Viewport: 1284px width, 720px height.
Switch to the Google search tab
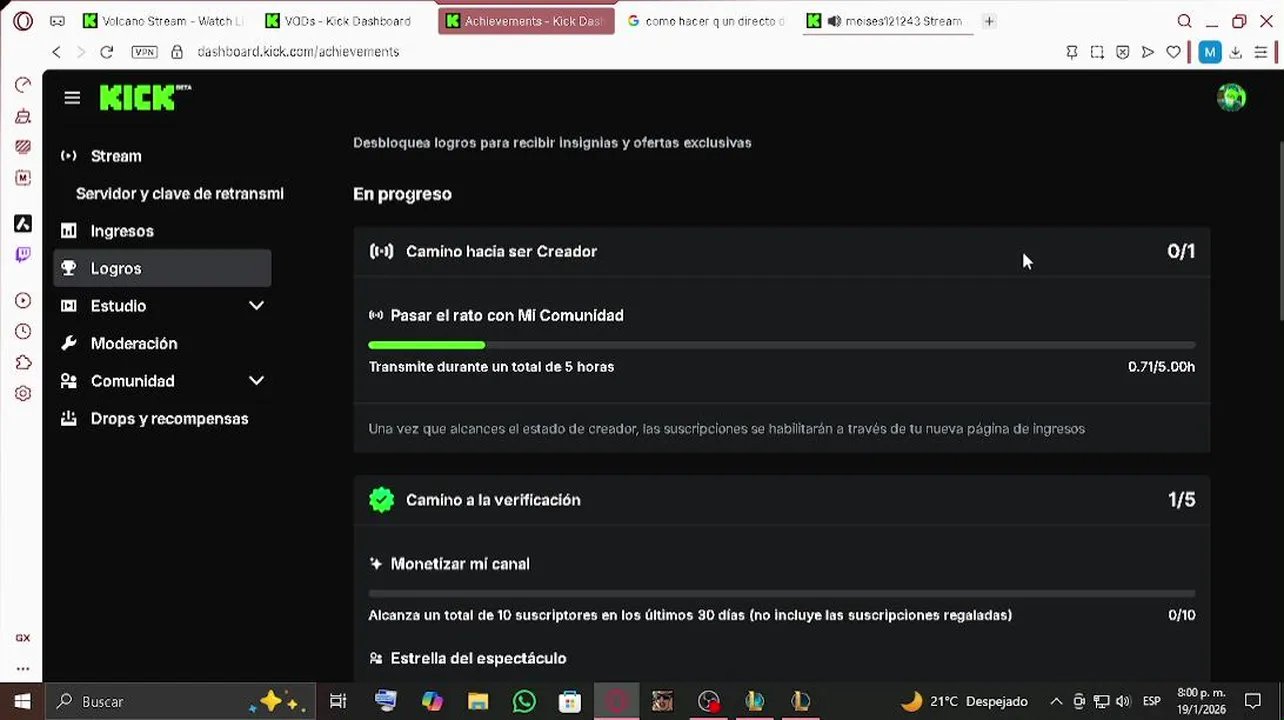point(706,21)
